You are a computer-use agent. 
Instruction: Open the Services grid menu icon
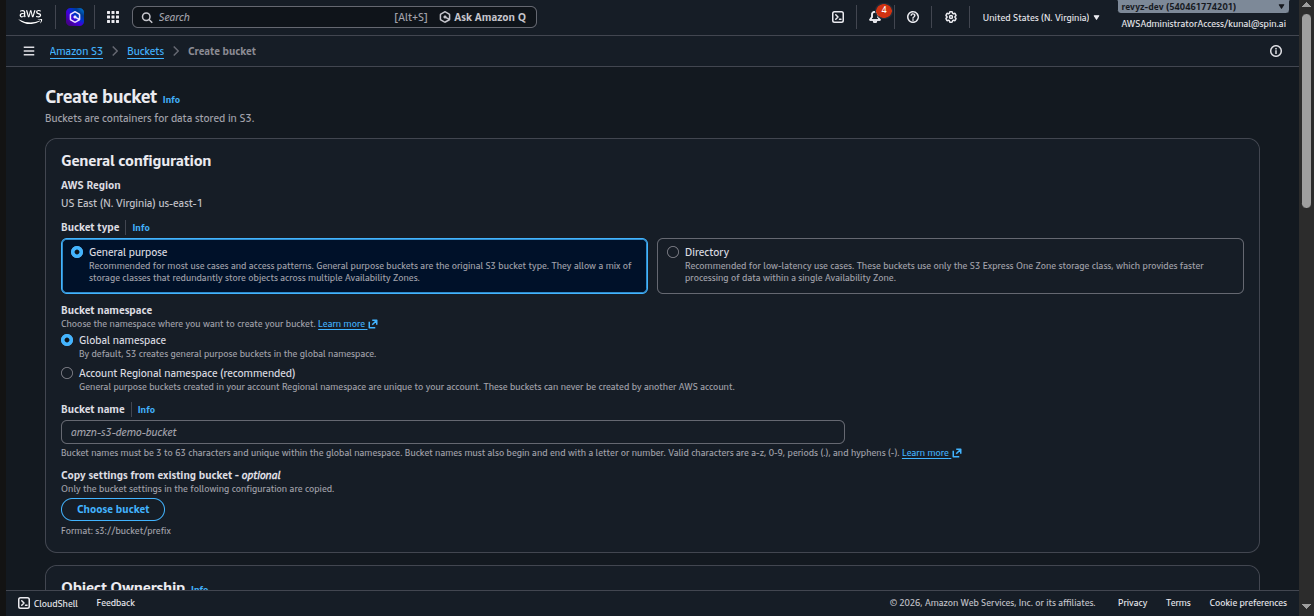(112, 17)
